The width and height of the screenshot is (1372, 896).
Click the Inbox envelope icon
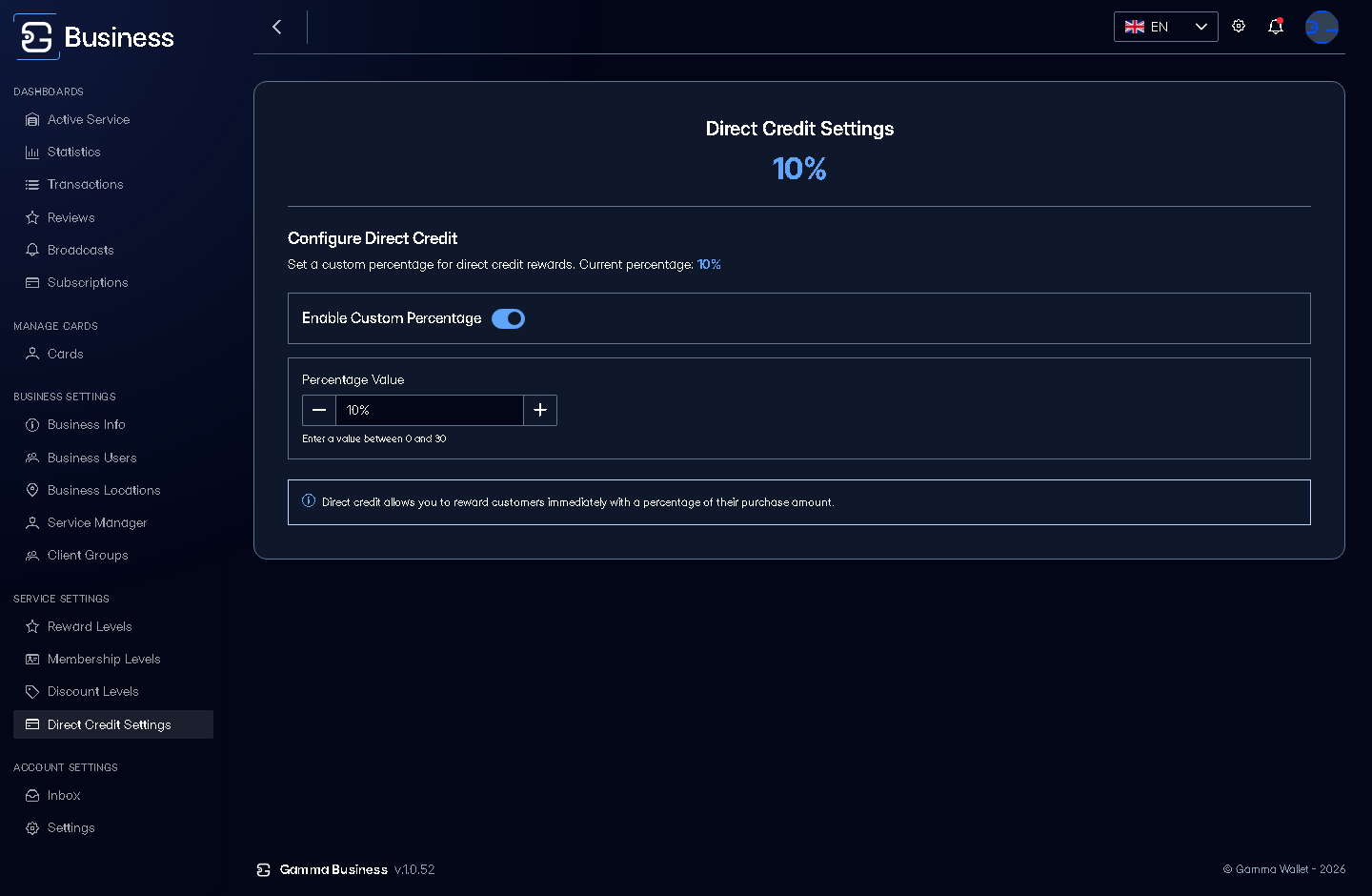pos(32,796)
